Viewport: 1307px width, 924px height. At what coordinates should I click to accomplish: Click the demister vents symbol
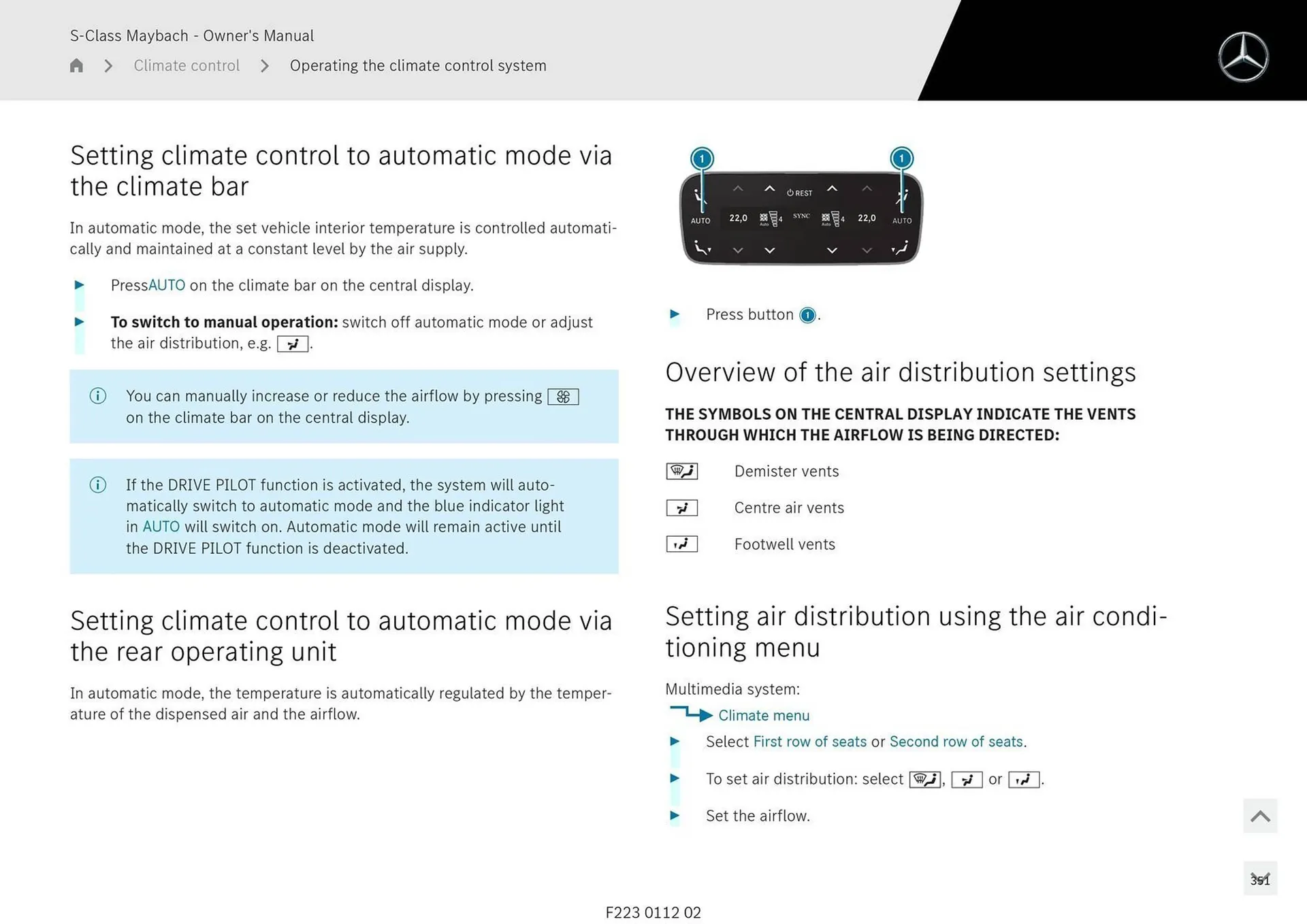[681, 470]
